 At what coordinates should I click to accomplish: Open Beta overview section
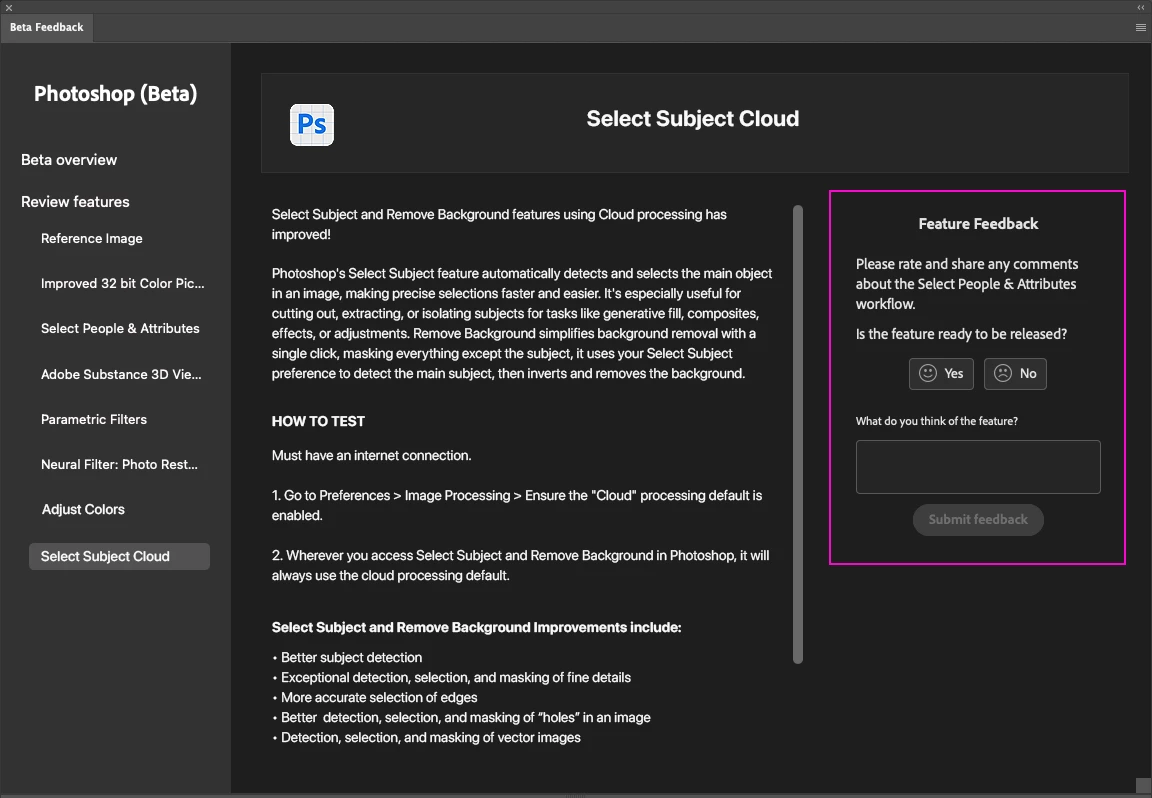[69, 159]
